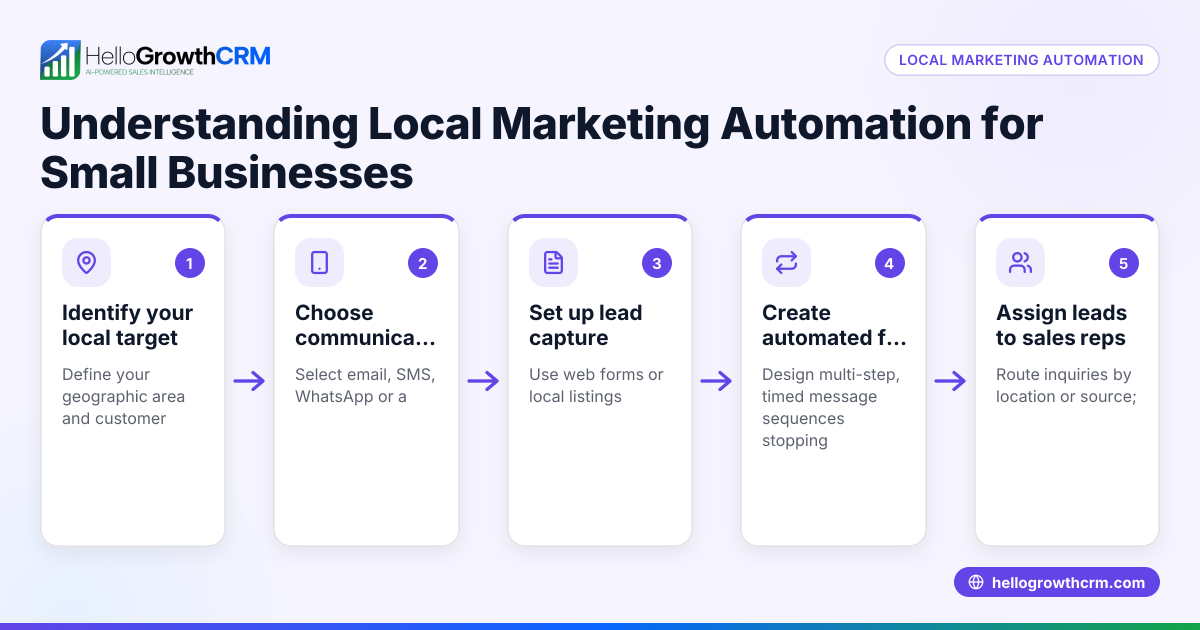Select the Assign leads to sales reps heading
The image size is (1200, 630).
click(1061, 325)
